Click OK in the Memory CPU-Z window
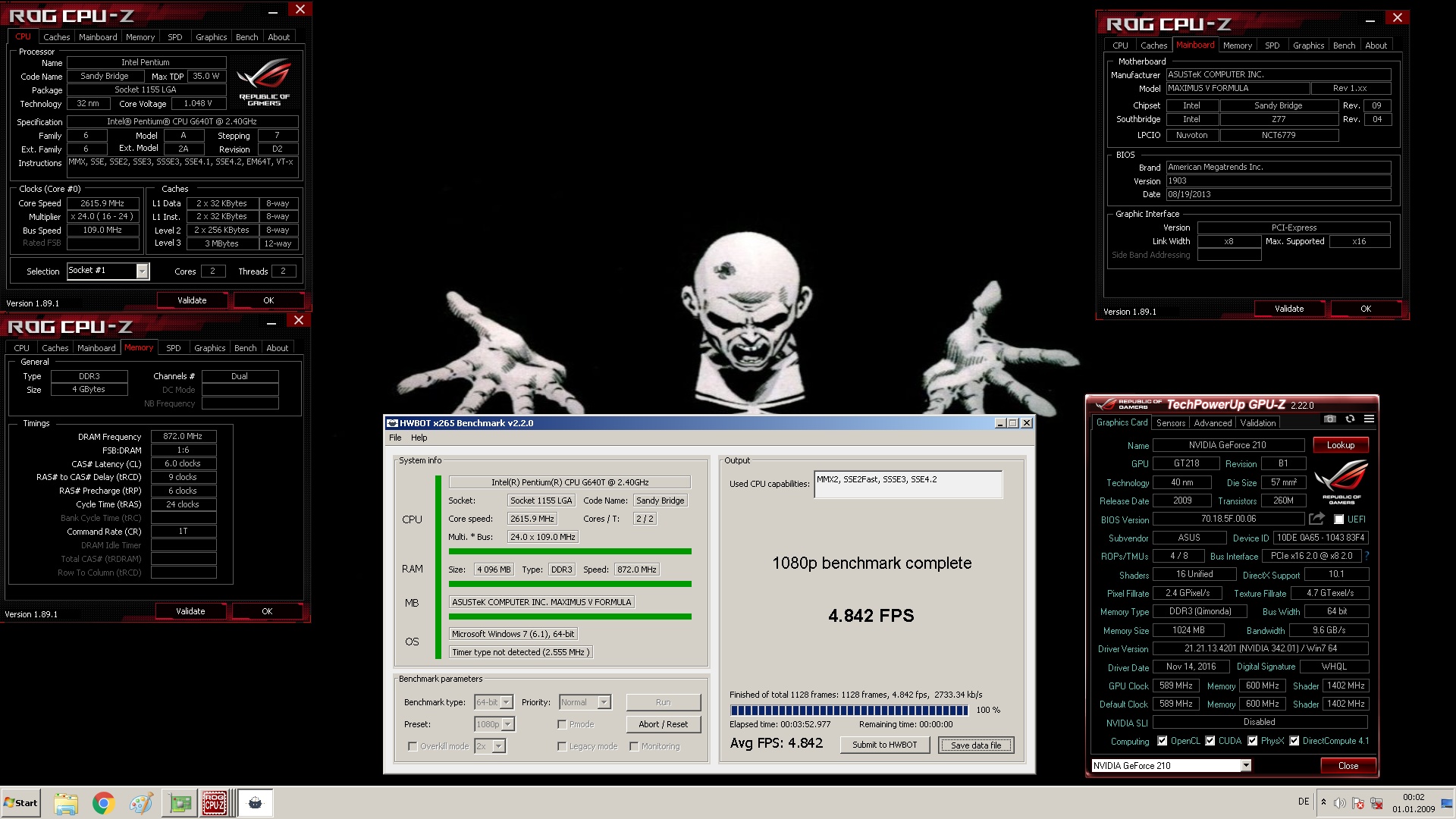Screen dimensions: 1456x819 [267, 611]
